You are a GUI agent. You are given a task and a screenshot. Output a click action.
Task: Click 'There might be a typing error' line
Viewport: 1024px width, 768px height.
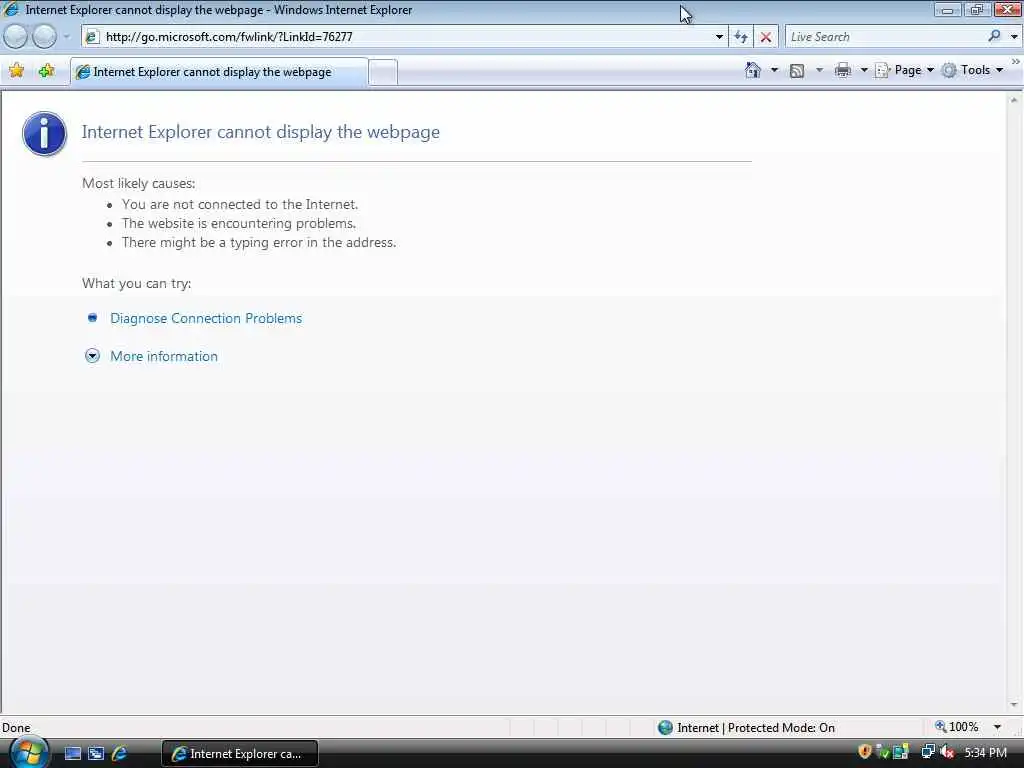[259, 242]
